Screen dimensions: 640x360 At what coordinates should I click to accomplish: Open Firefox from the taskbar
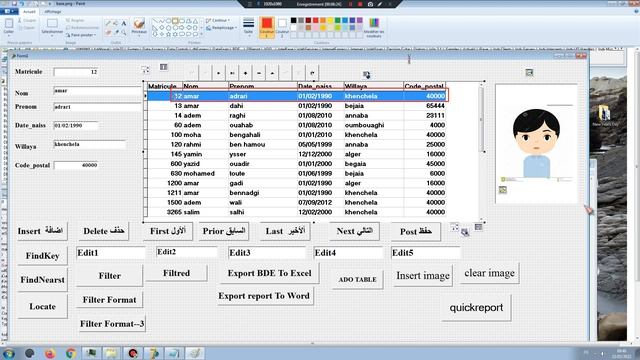coord(50,353)
